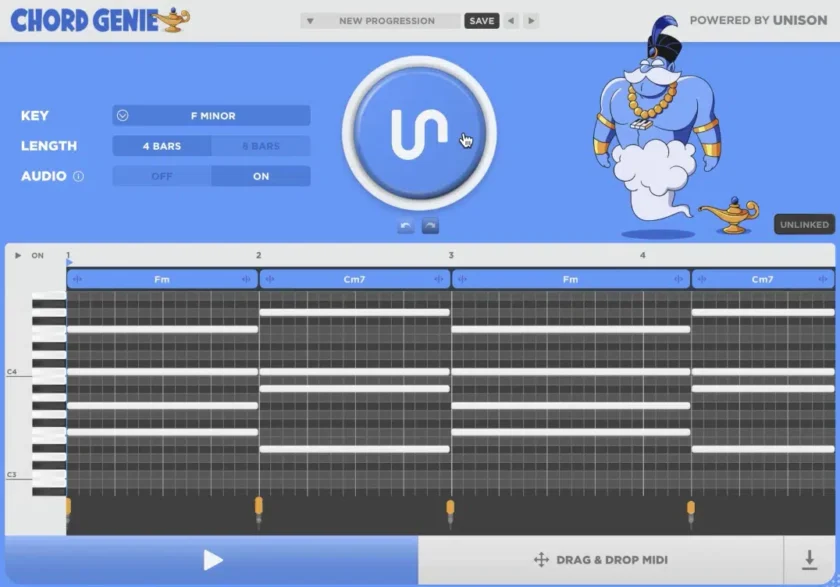840x587 pixels.
Task: Turn audio OFF
Action: [162, 176]
